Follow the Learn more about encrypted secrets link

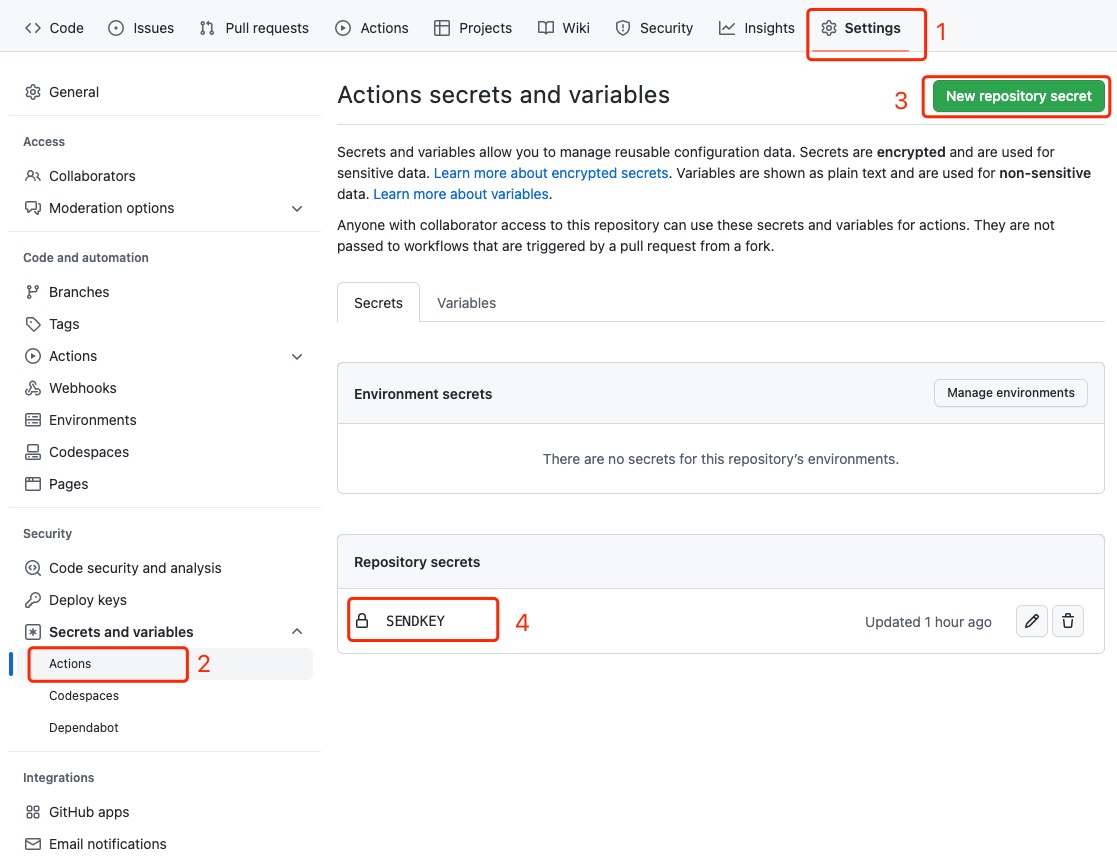(x=550, y=173)
